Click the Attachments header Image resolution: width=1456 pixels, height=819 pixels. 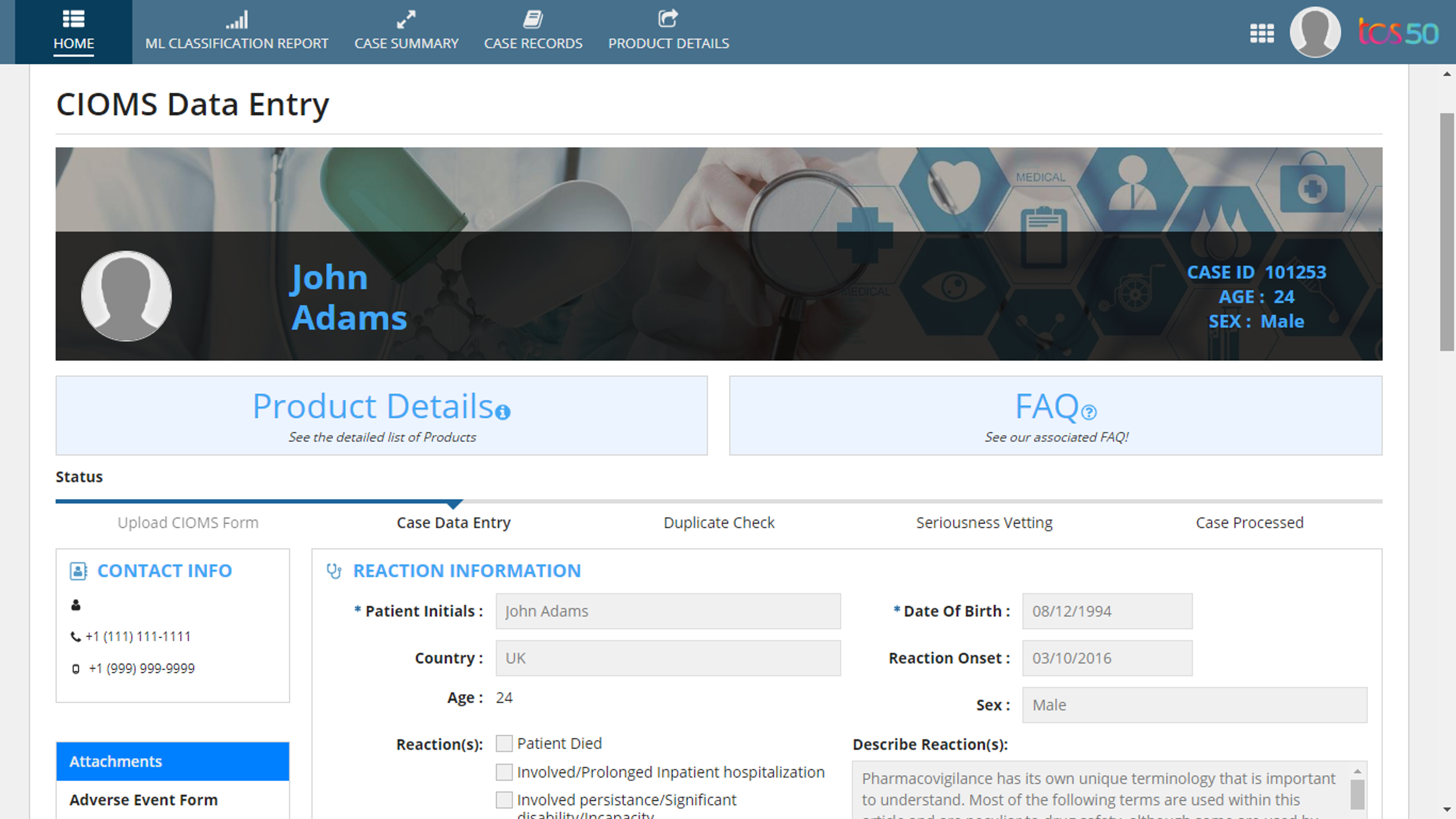coord(173,761)
